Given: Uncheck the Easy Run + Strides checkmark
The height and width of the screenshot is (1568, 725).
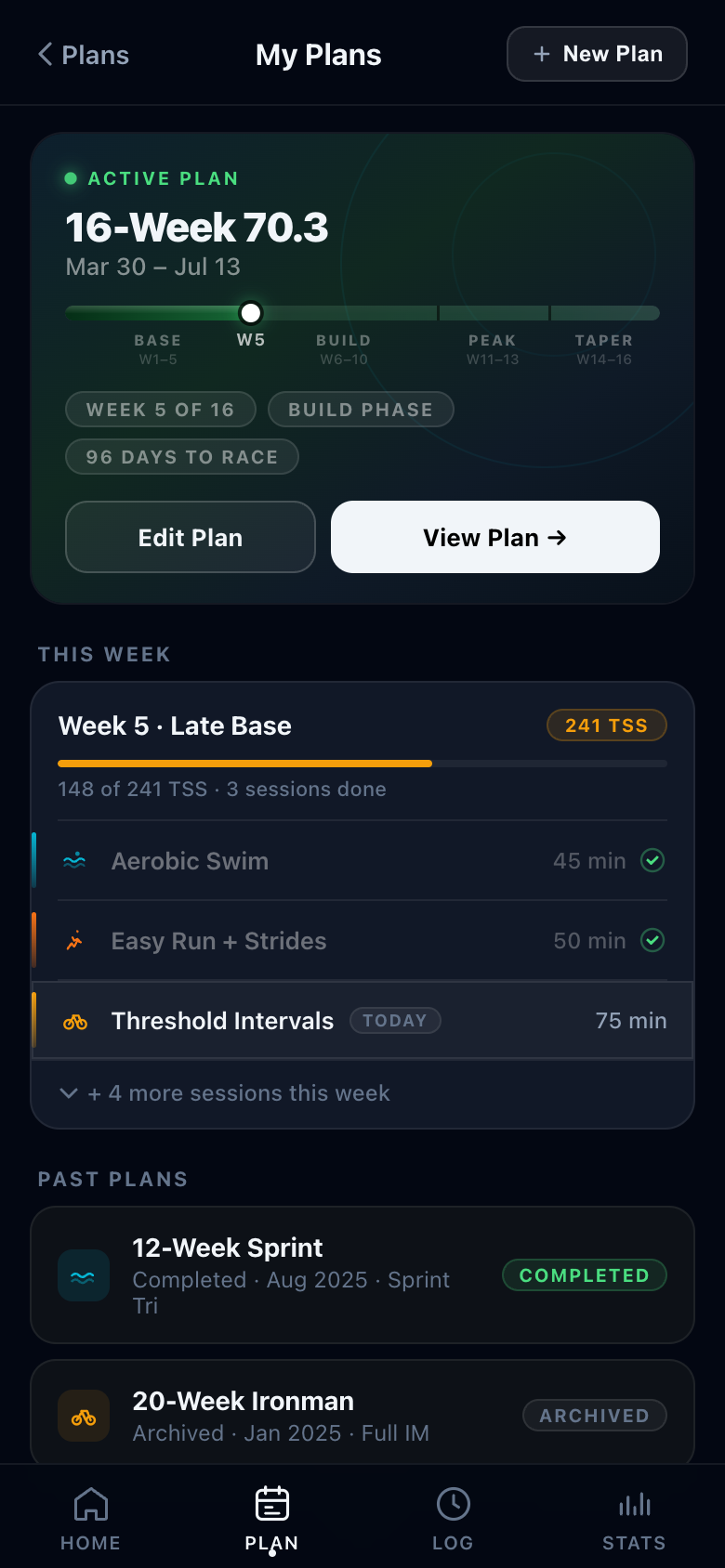Looking at the screenshot, I should tap(652, 940).
